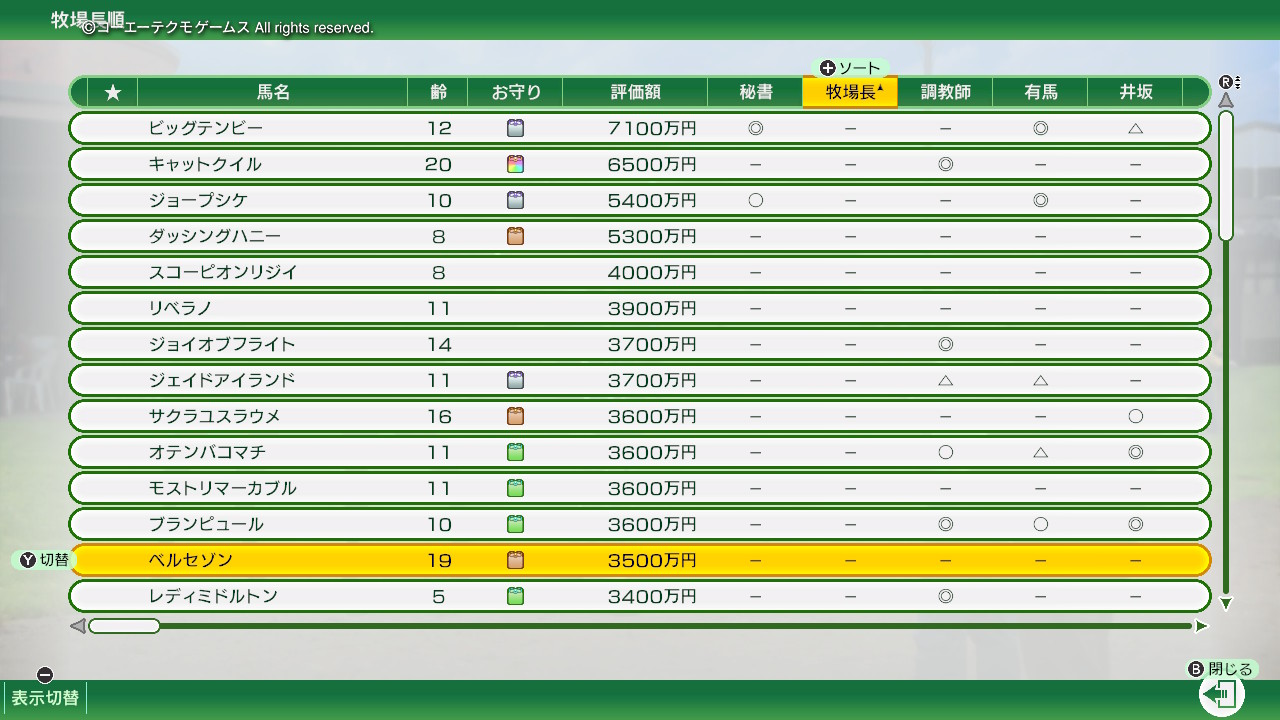Image resolution: width=1280 pixels, height=720 pixels.
Task: Click the B 閉じる close button
Action: 1221,670
